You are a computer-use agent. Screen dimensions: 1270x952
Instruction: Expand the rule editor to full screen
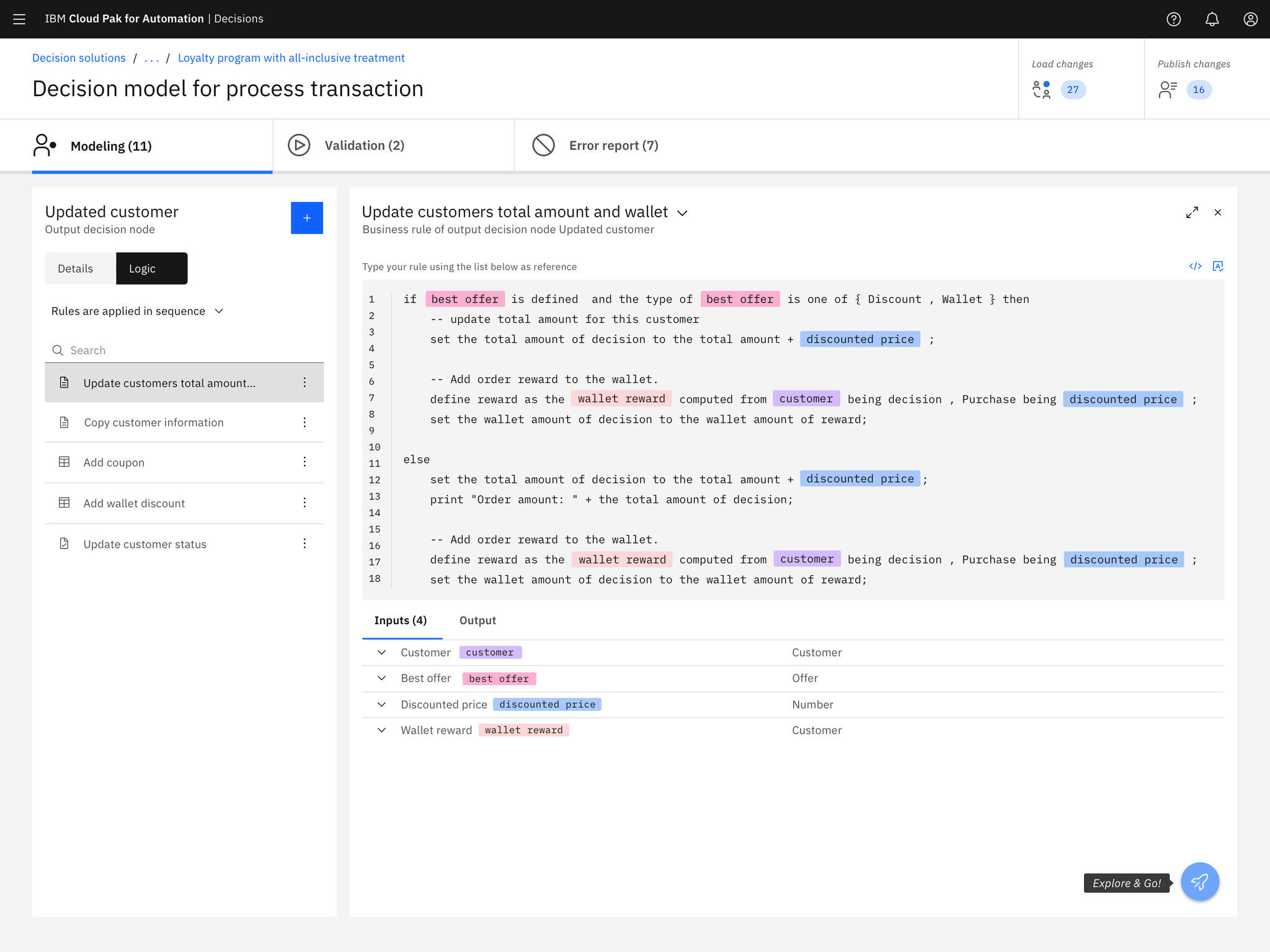[x=1192, y=213]
